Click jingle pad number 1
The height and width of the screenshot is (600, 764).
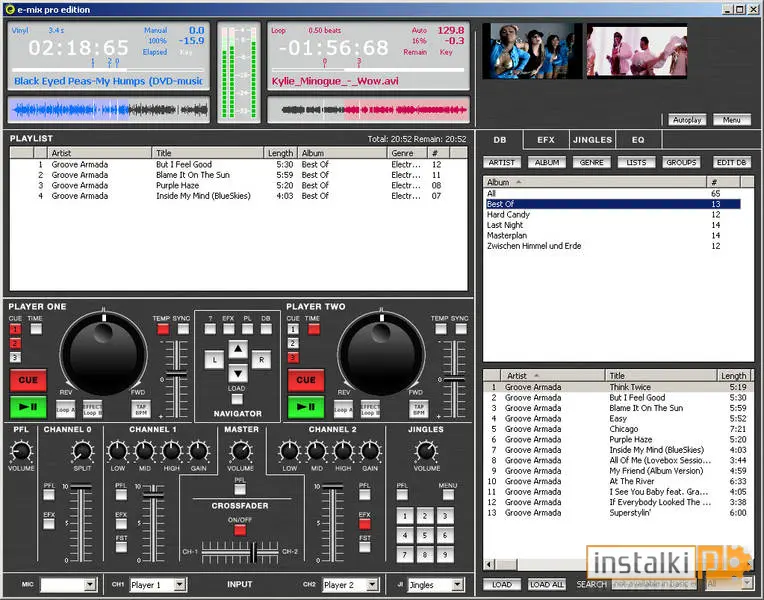(405, 516)
